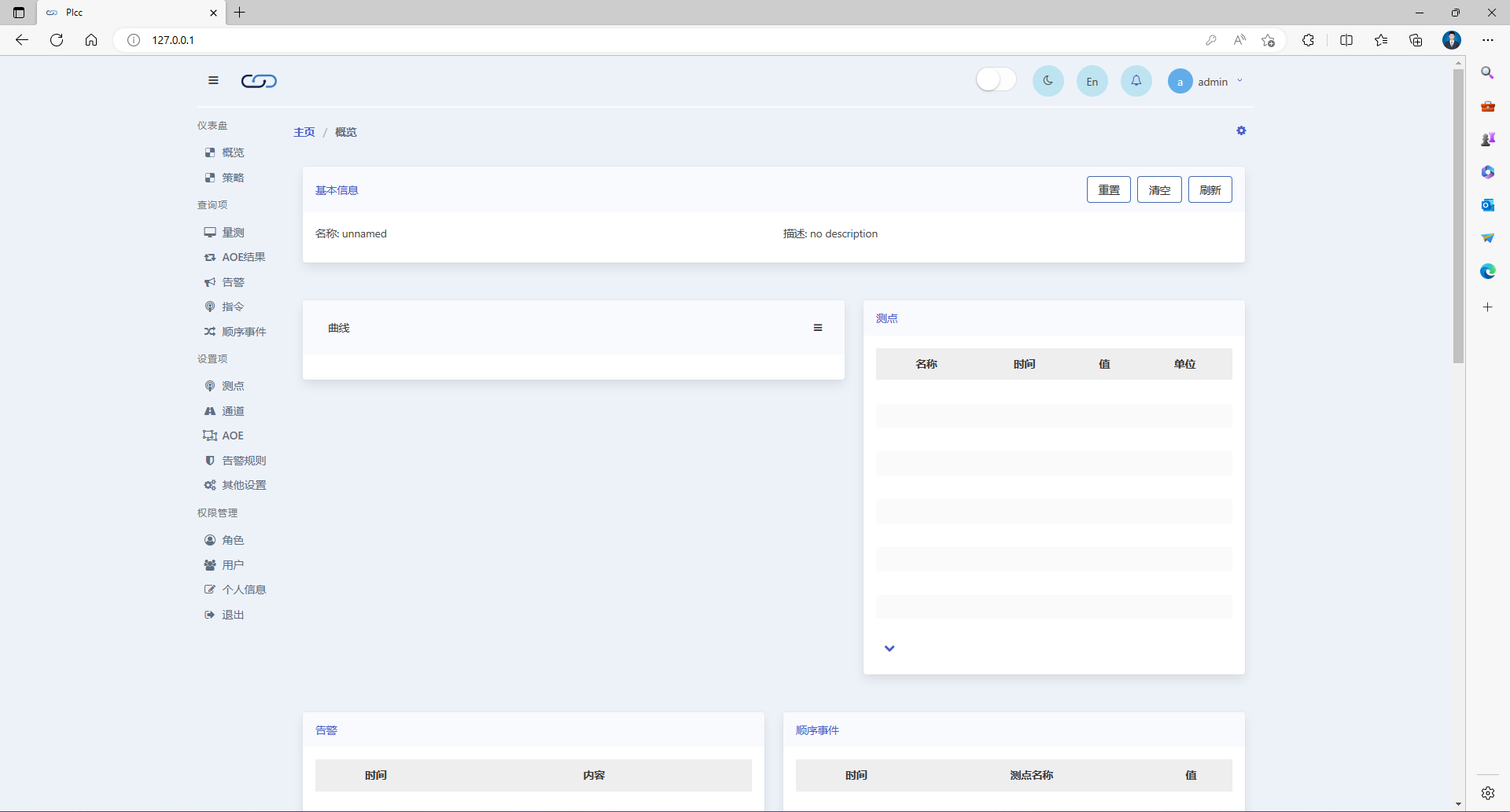Click the AOE icon in the sidebar
This screenshot has height=812, width=1510.
pos(210,435)
